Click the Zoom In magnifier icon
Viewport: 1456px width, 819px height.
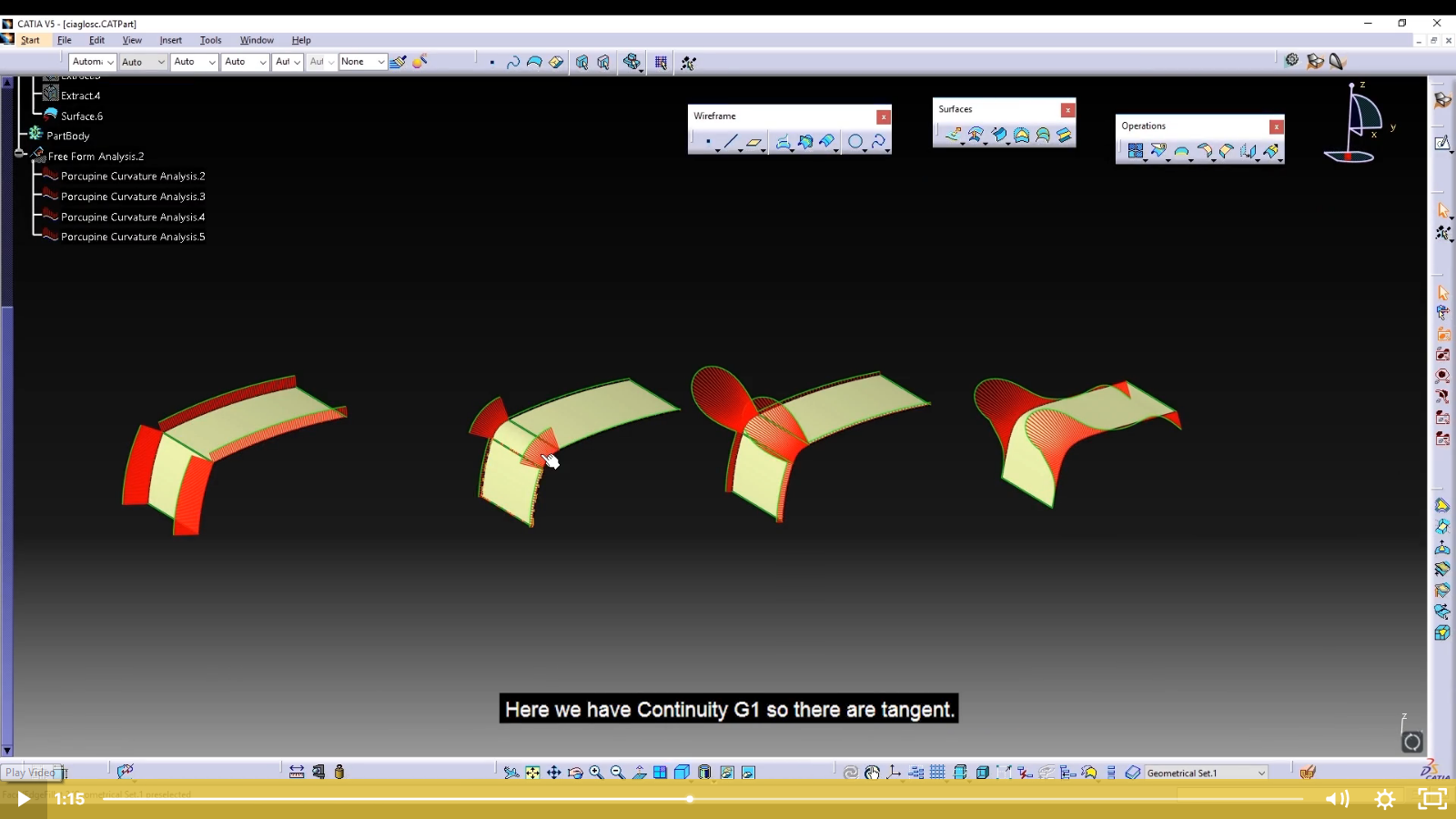(596, 773)
